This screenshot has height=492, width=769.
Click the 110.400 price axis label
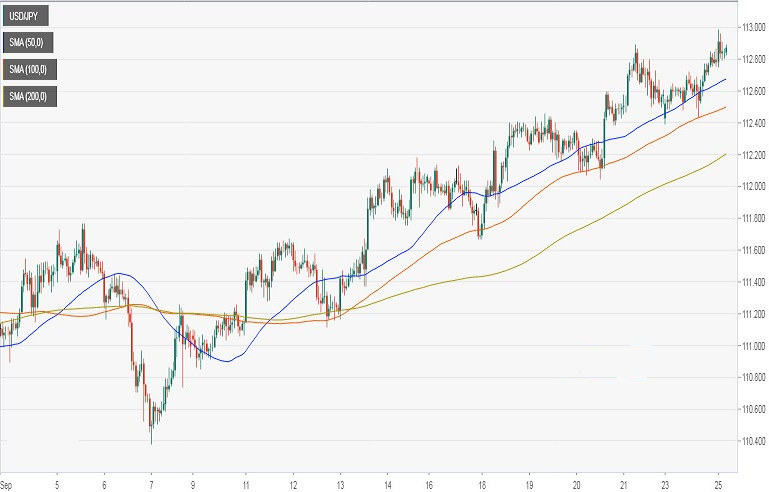(752, 441)
